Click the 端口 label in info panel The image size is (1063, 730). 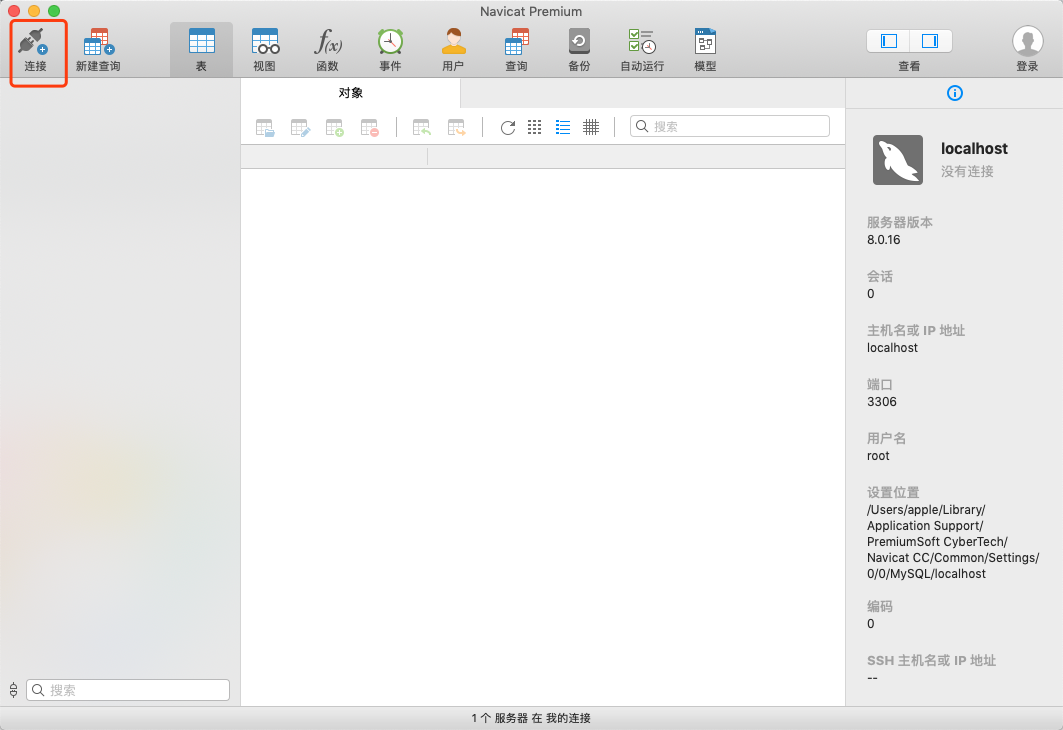[x=880, y=384]
